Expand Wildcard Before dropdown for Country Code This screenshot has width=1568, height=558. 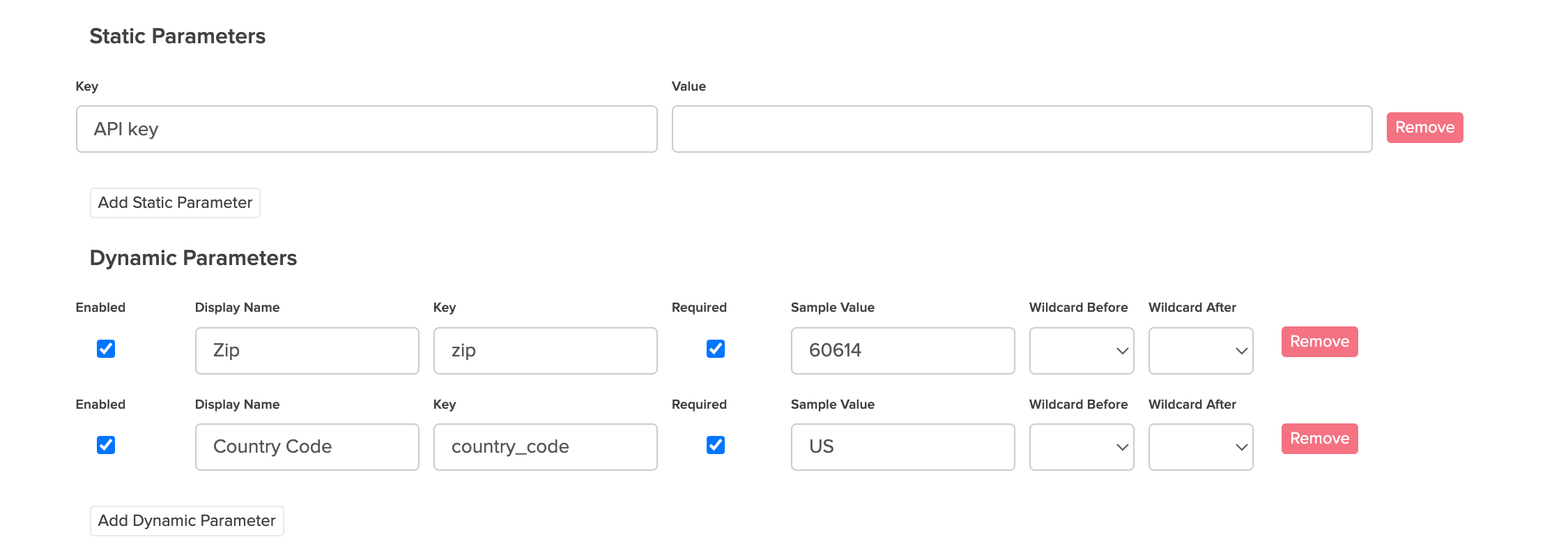click(x=1082, y=447)
